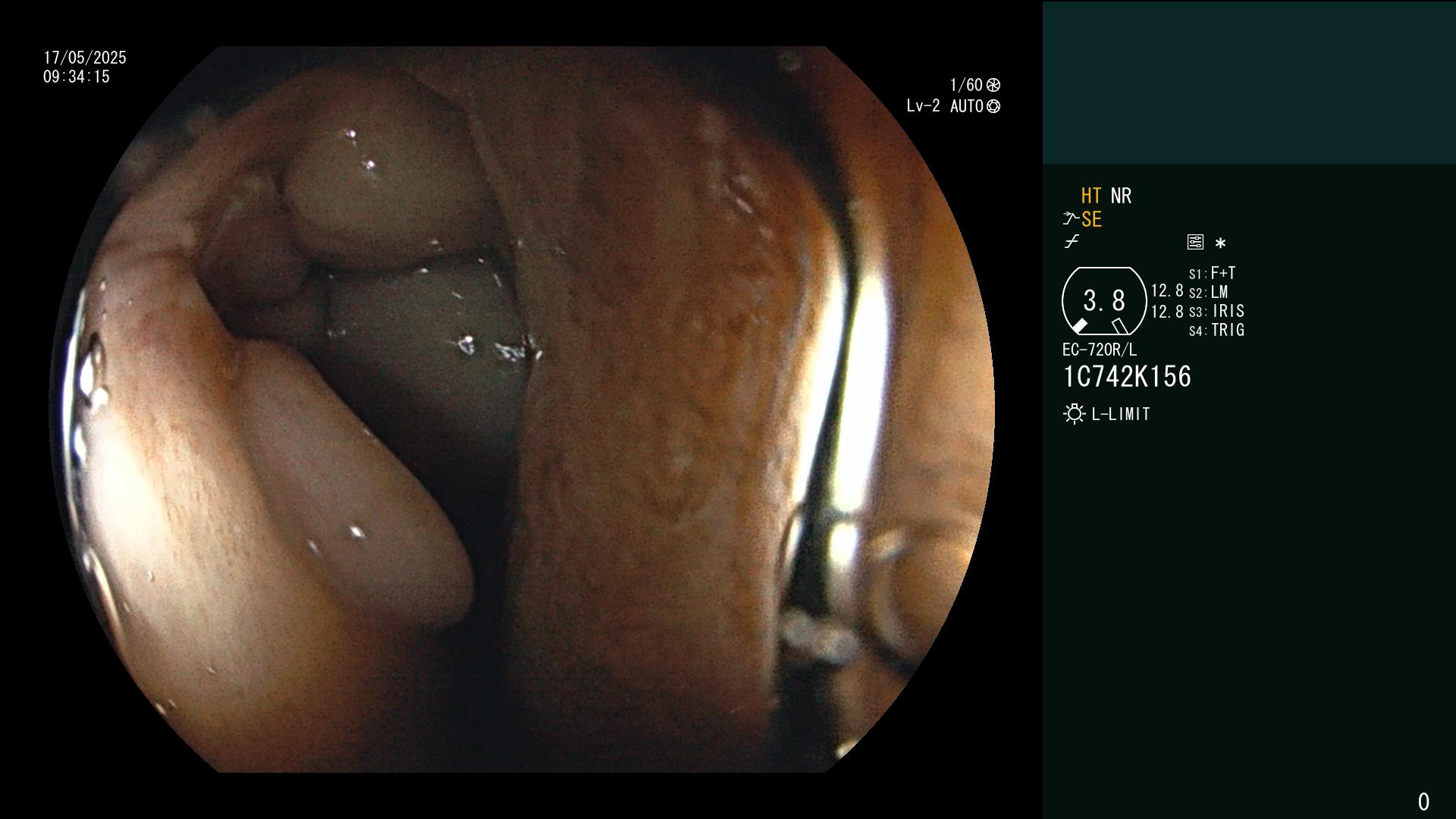
Task: Click the light bulb L-LIMIT icon
Action: pyautogui.click(x=1074, y=414)
